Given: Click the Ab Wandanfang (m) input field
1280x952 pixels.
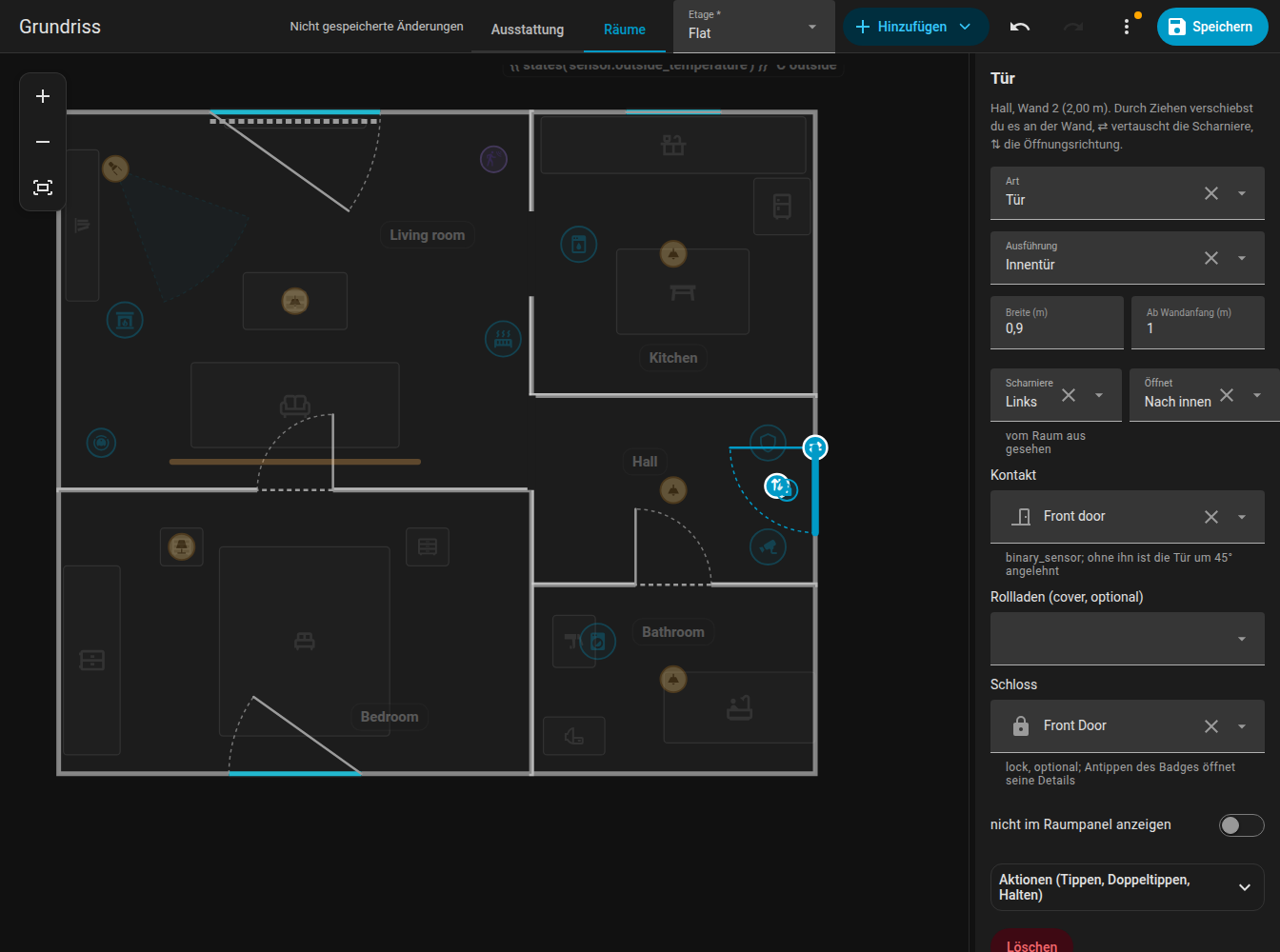Looking at the screenshot, I should pyautogui.click(x=1198, y=323).
